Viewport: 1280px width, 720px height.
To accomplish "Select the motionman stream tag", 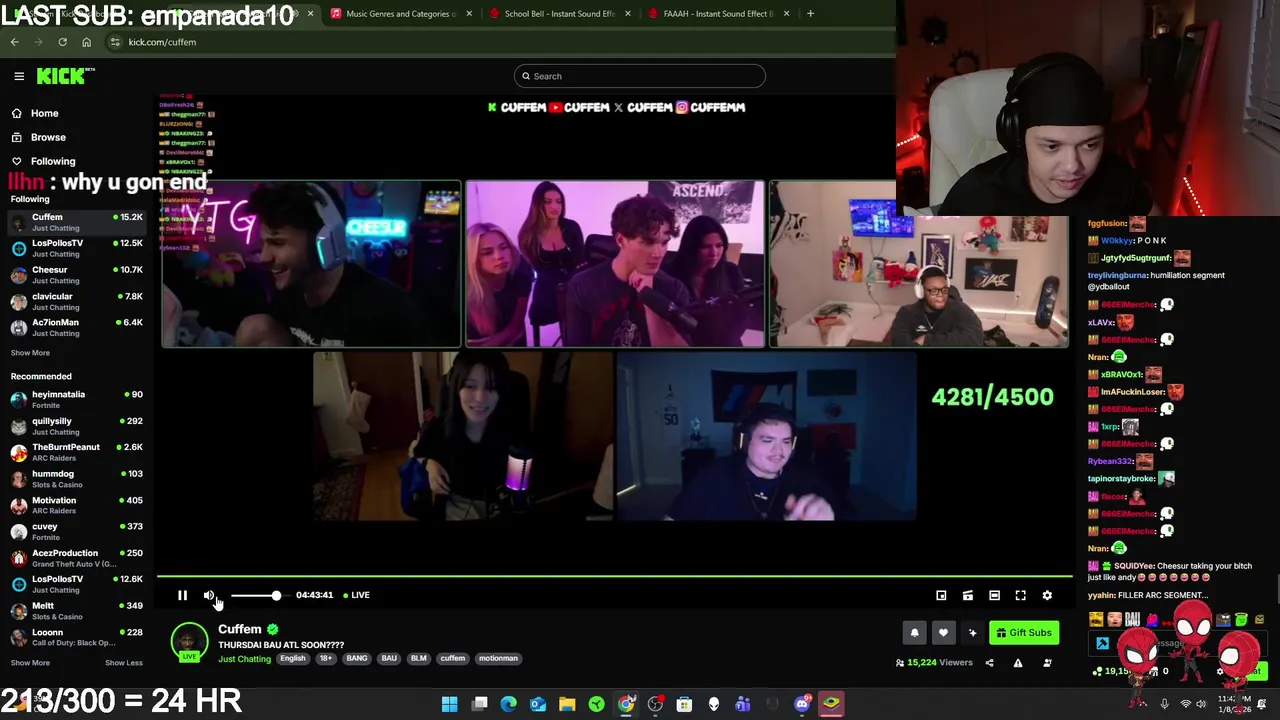I will click(498, 658).
